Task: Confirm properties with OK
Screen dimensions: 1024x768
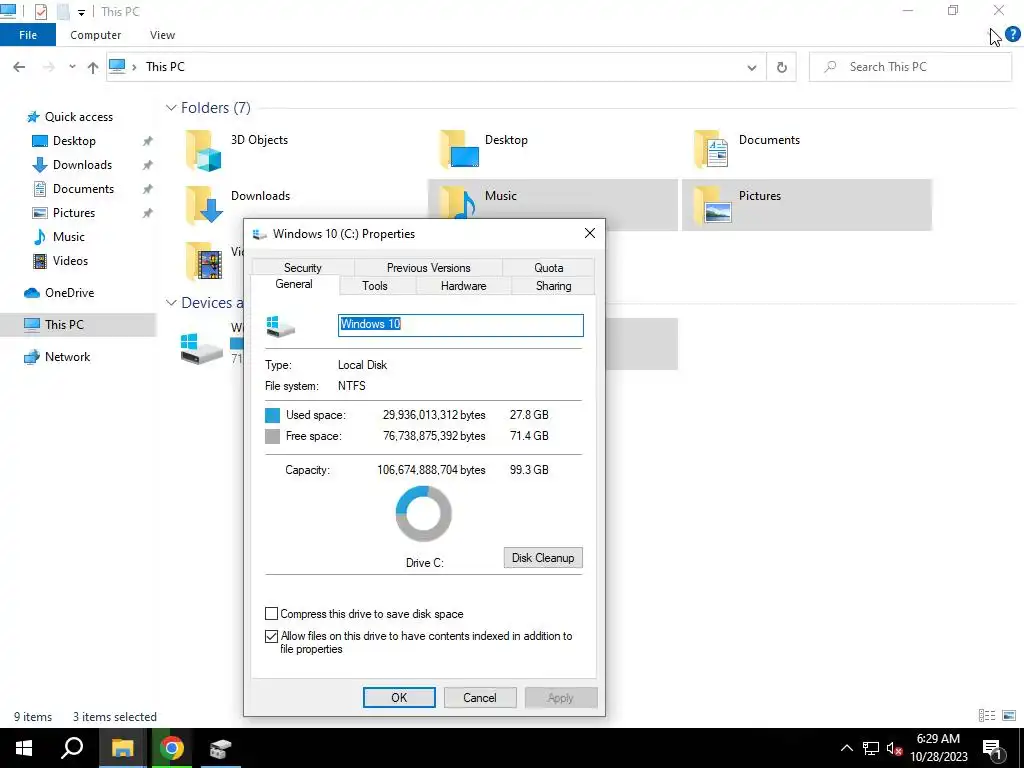Action: (399, 697)
